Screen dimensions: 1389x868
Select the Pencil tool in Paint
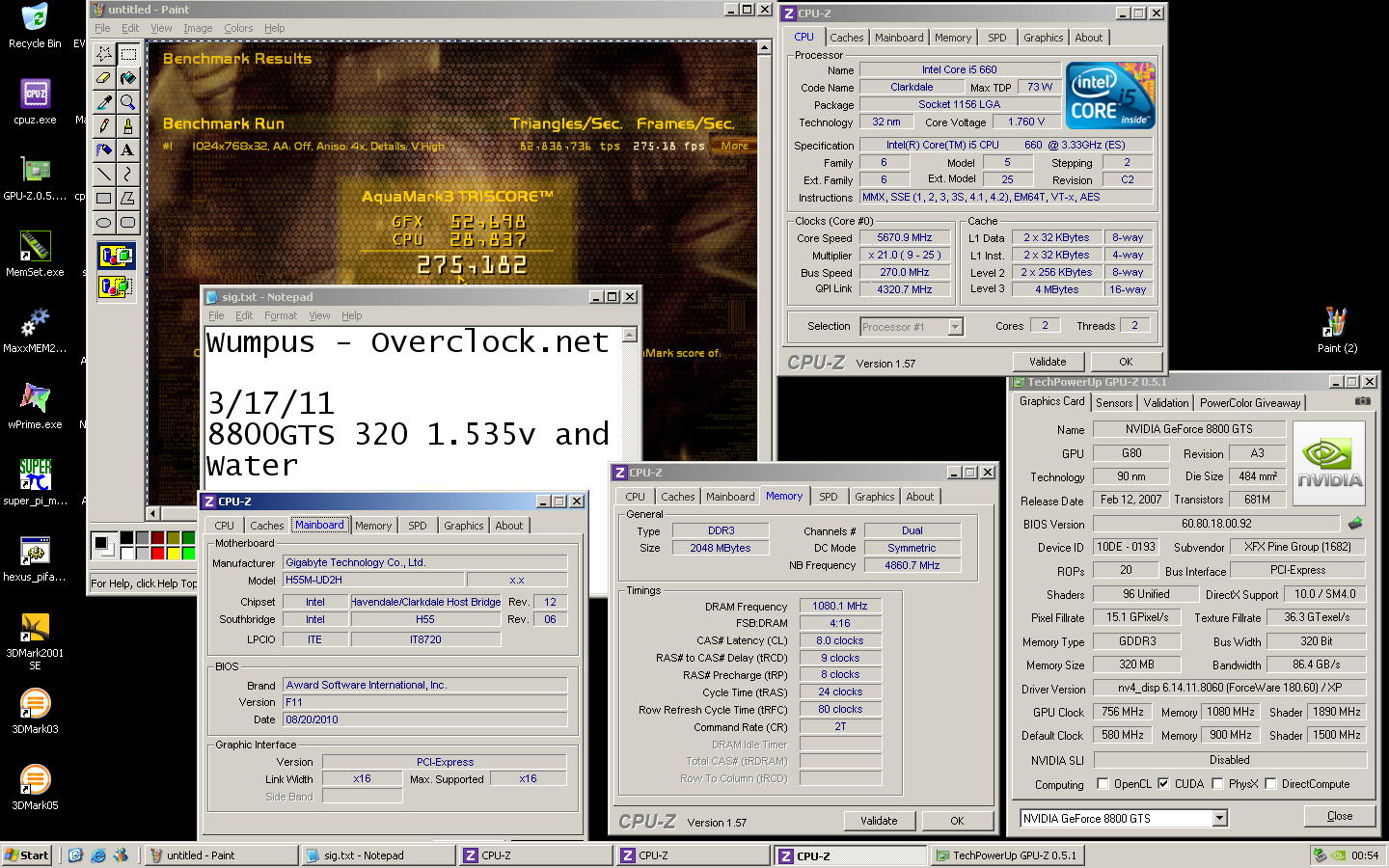pyautogui.click(x=104, y=126)
